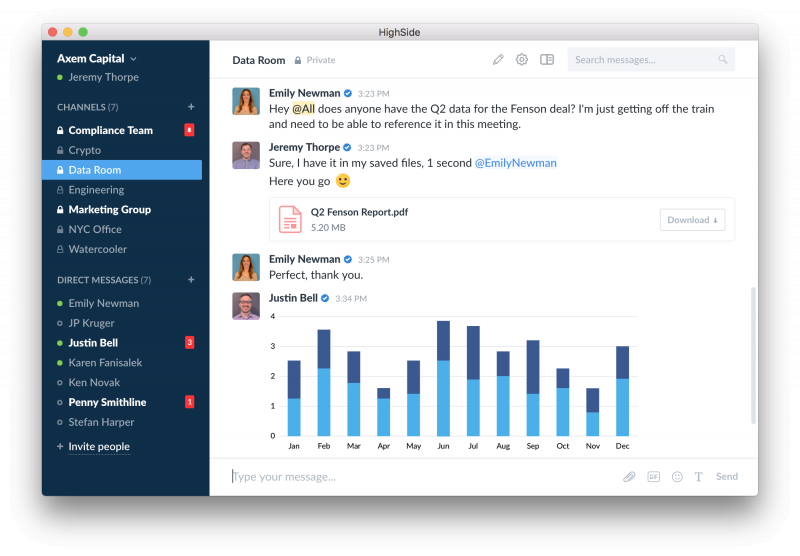This screenshot has width=800, height=556.
Task: Open channel settings gear icon
Action: click(x=521, y=60)
